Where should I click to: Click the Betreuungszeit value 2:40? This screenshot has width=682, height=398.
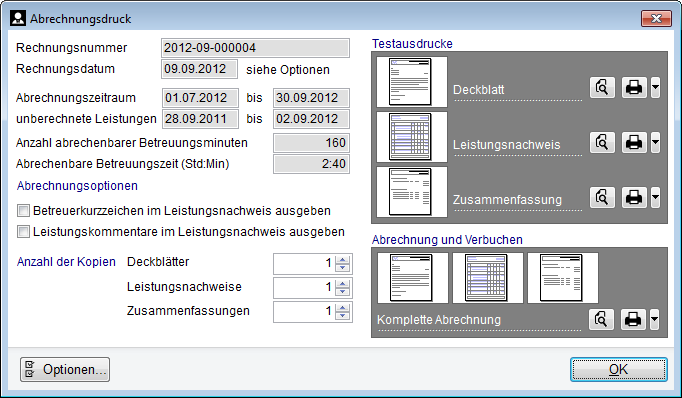pos(311,164)
